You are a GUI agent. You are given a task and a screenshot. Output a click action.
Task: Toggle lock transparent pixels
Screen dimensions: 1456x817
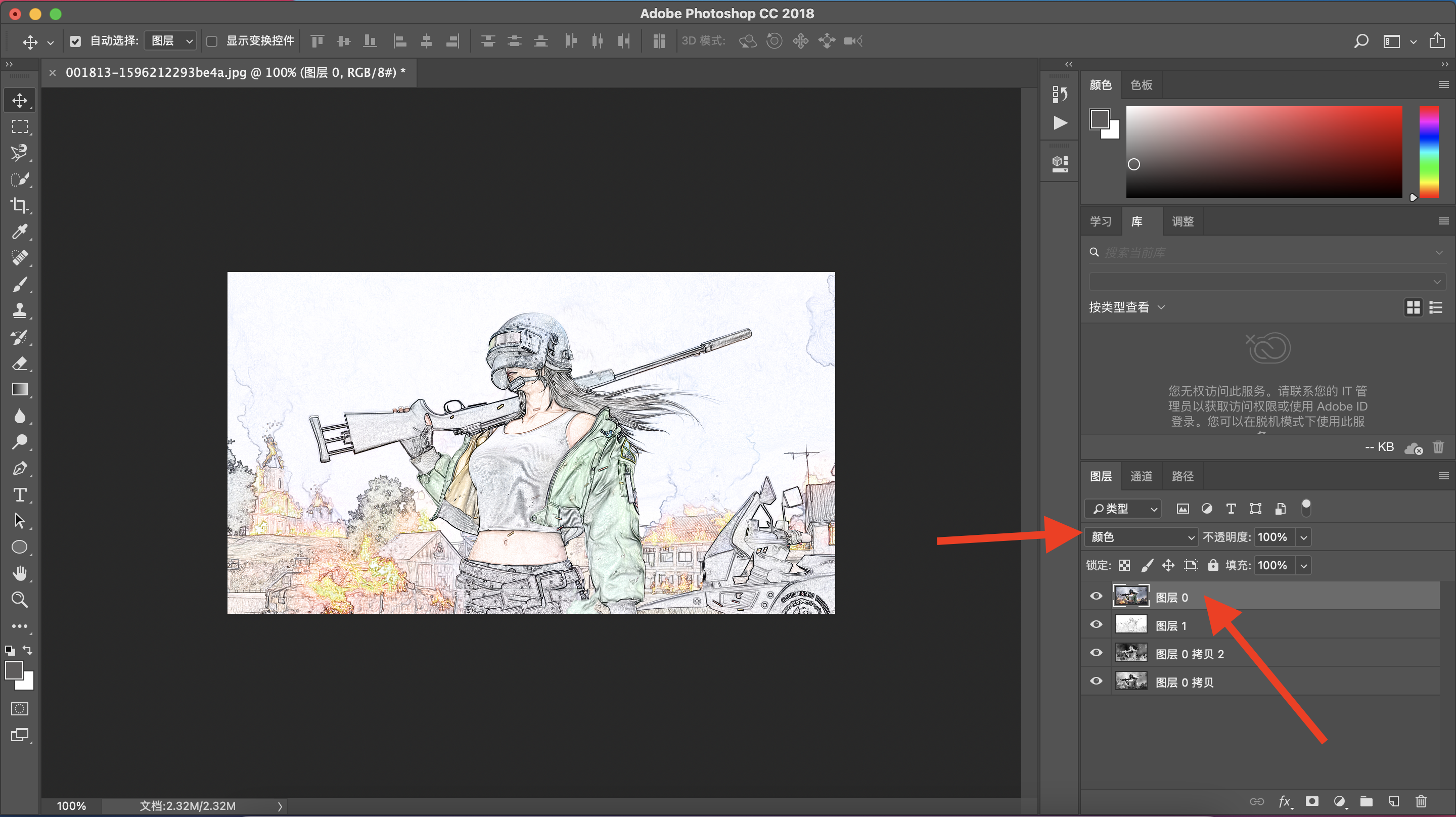[1124, 565]
